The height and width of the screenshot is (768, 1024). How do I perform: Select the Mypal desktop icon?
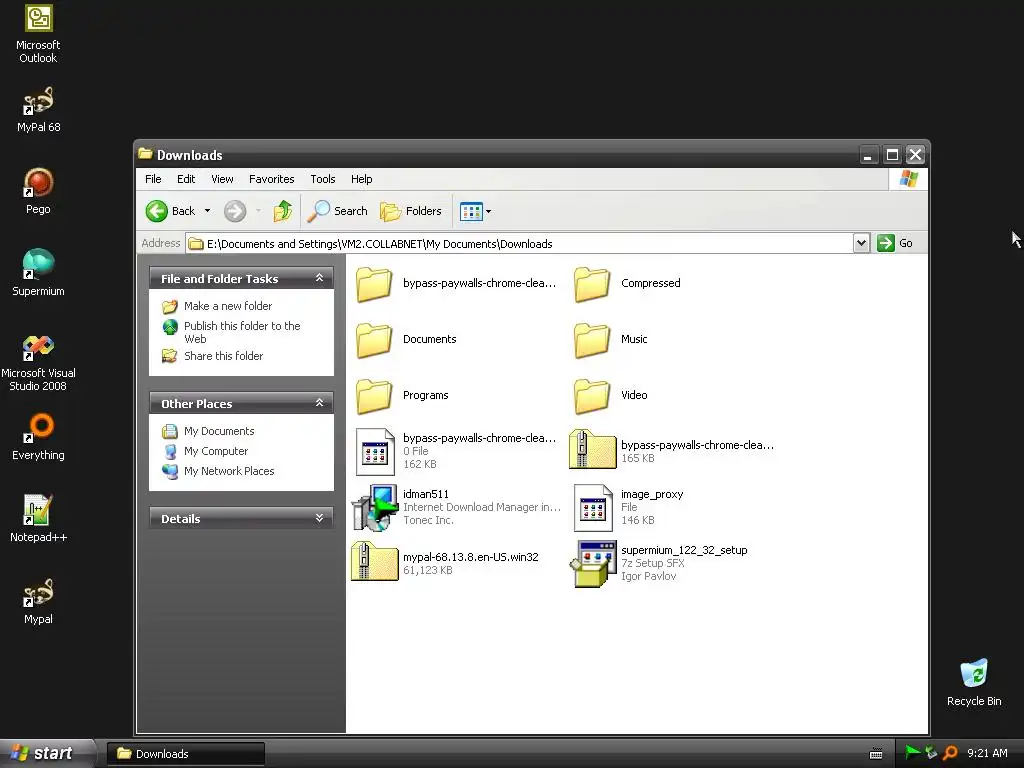[39, 601]
